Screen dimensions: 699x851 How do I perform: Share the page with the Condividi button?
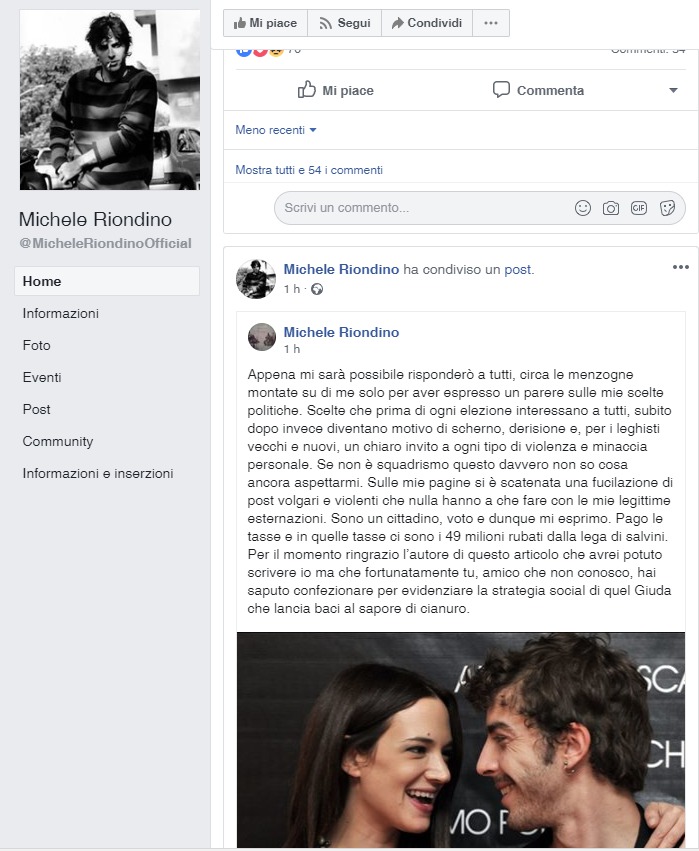click(427, 23)
